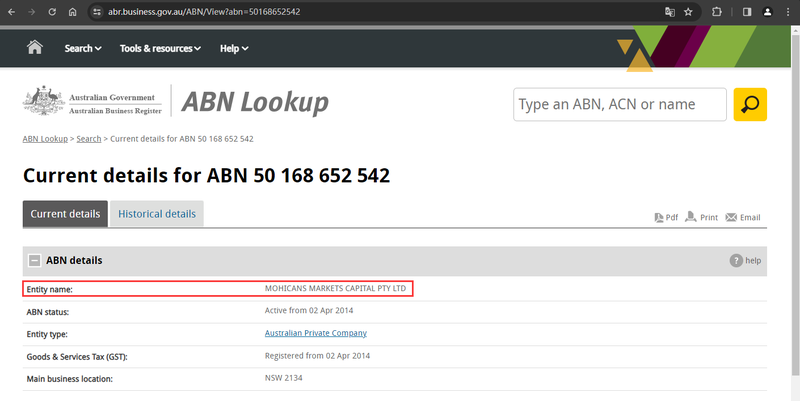
Task: Collapse the ABN details section
Action: coord(34,261)
